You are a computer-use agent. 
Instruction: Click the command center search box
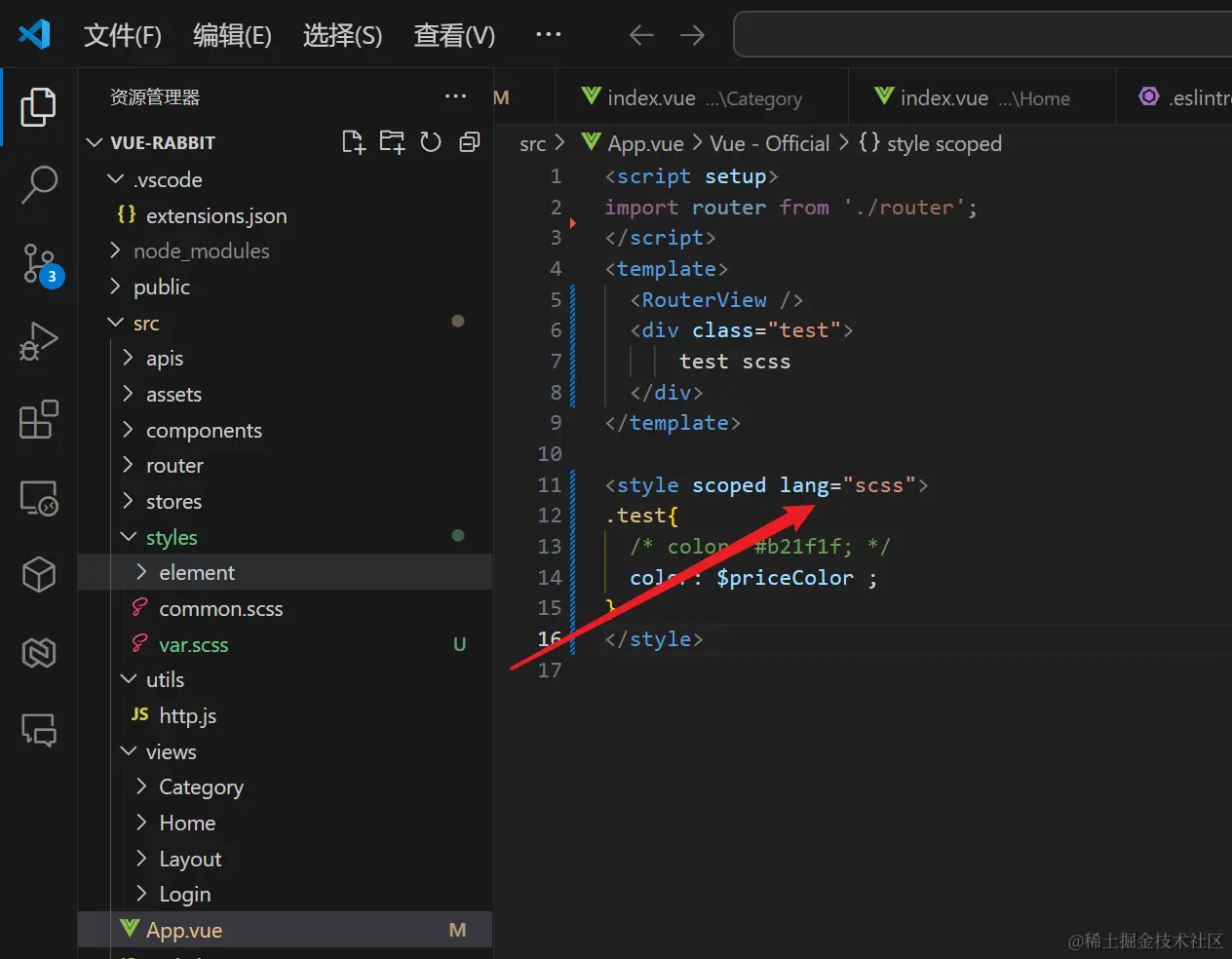point(982,35)
